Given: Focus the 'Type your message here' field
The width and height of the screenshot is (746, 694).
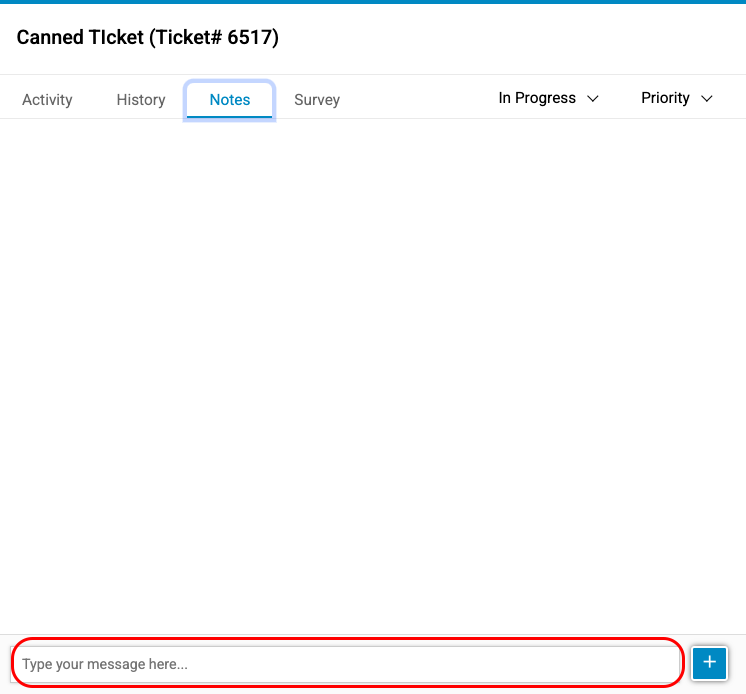Looking at the screenshot, I should [346, 663].
